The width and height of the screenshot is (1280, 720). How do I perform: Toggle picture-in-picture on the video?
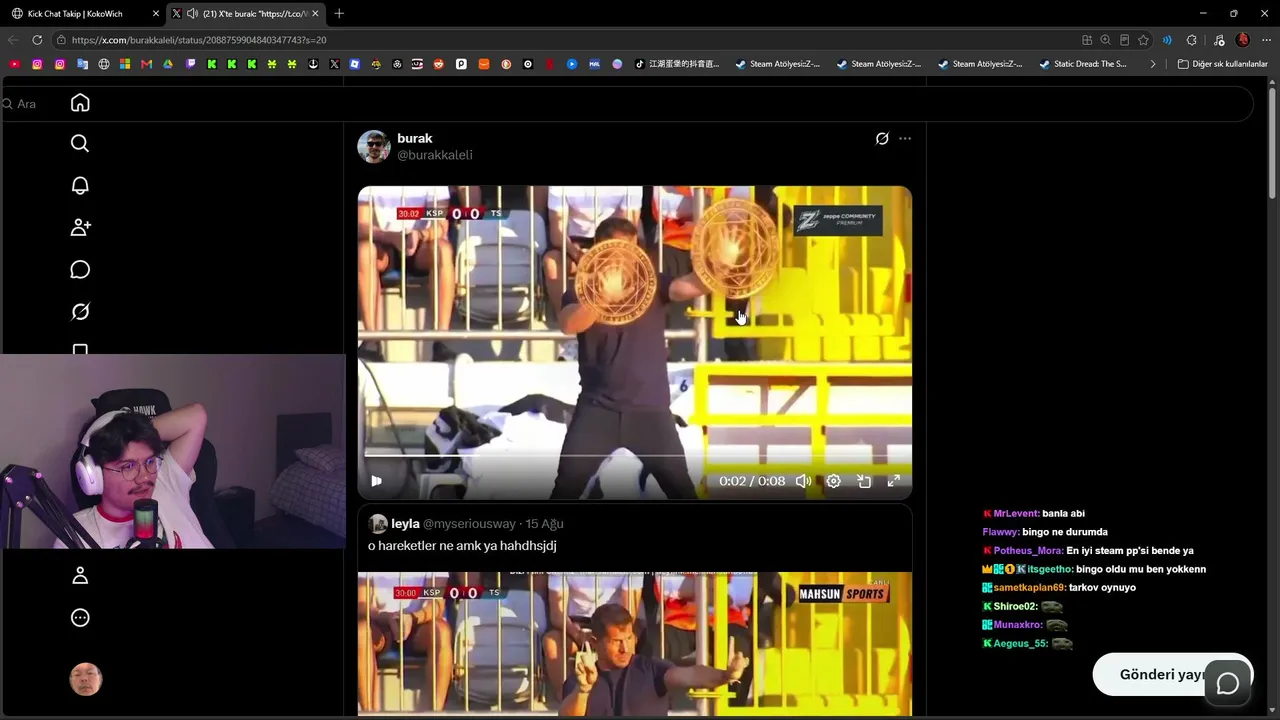[864, 481]
